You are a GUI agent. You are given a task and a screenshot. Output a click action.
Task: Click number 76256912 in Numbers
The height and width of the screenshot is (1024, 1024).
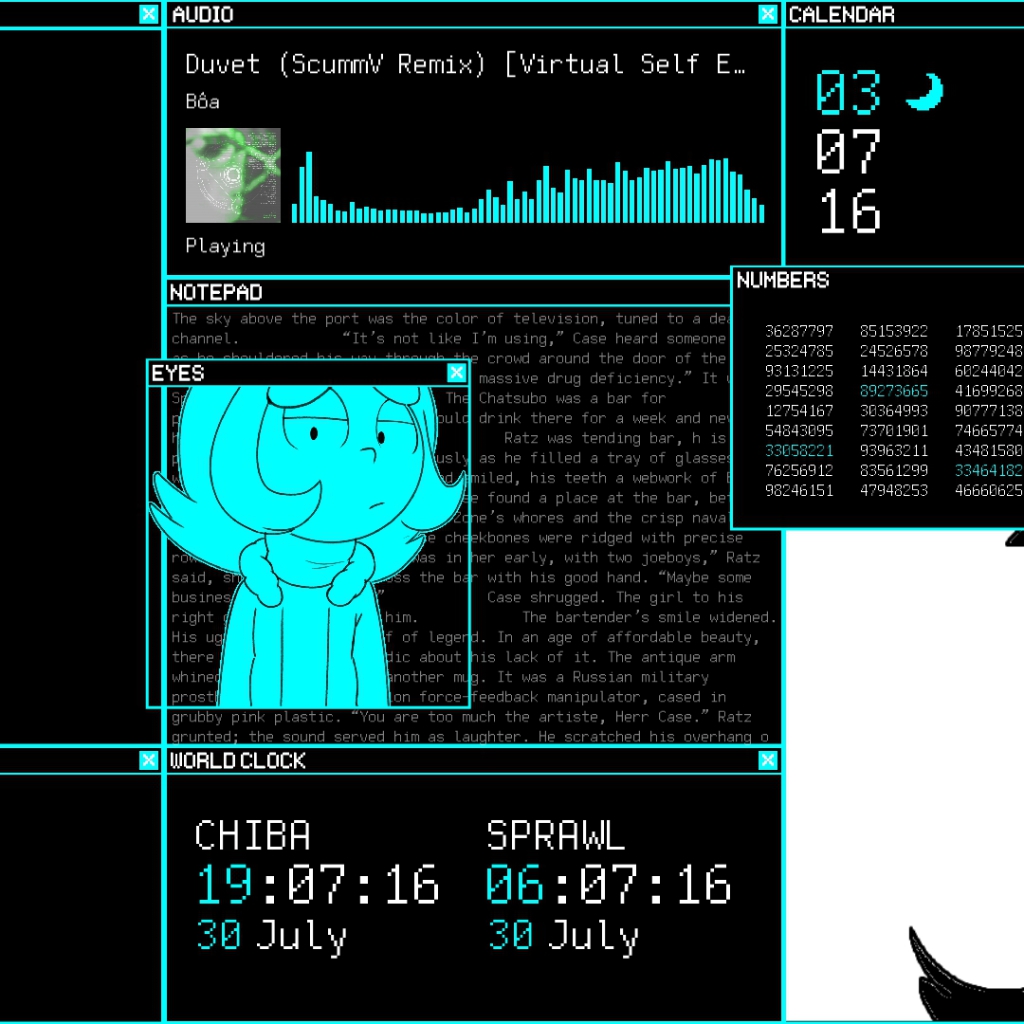click(x=799, y=470)
